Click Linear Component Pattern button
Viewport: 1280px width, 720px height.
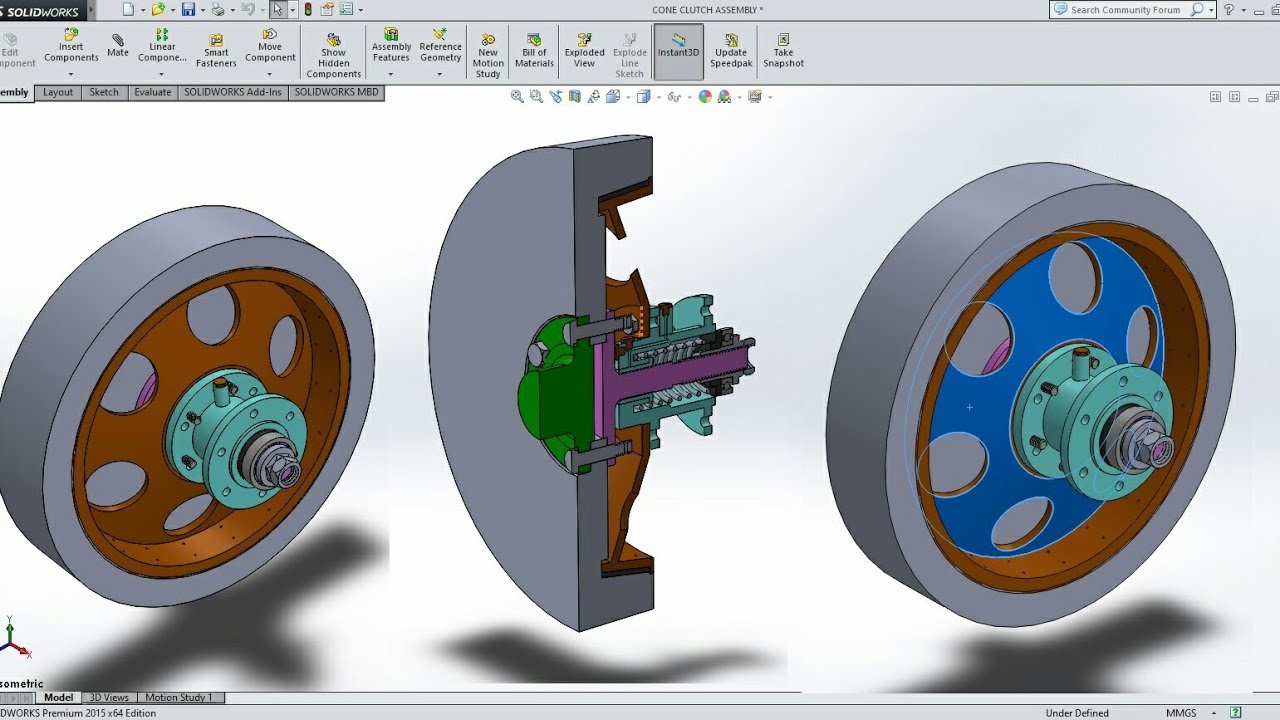[162, 46]
